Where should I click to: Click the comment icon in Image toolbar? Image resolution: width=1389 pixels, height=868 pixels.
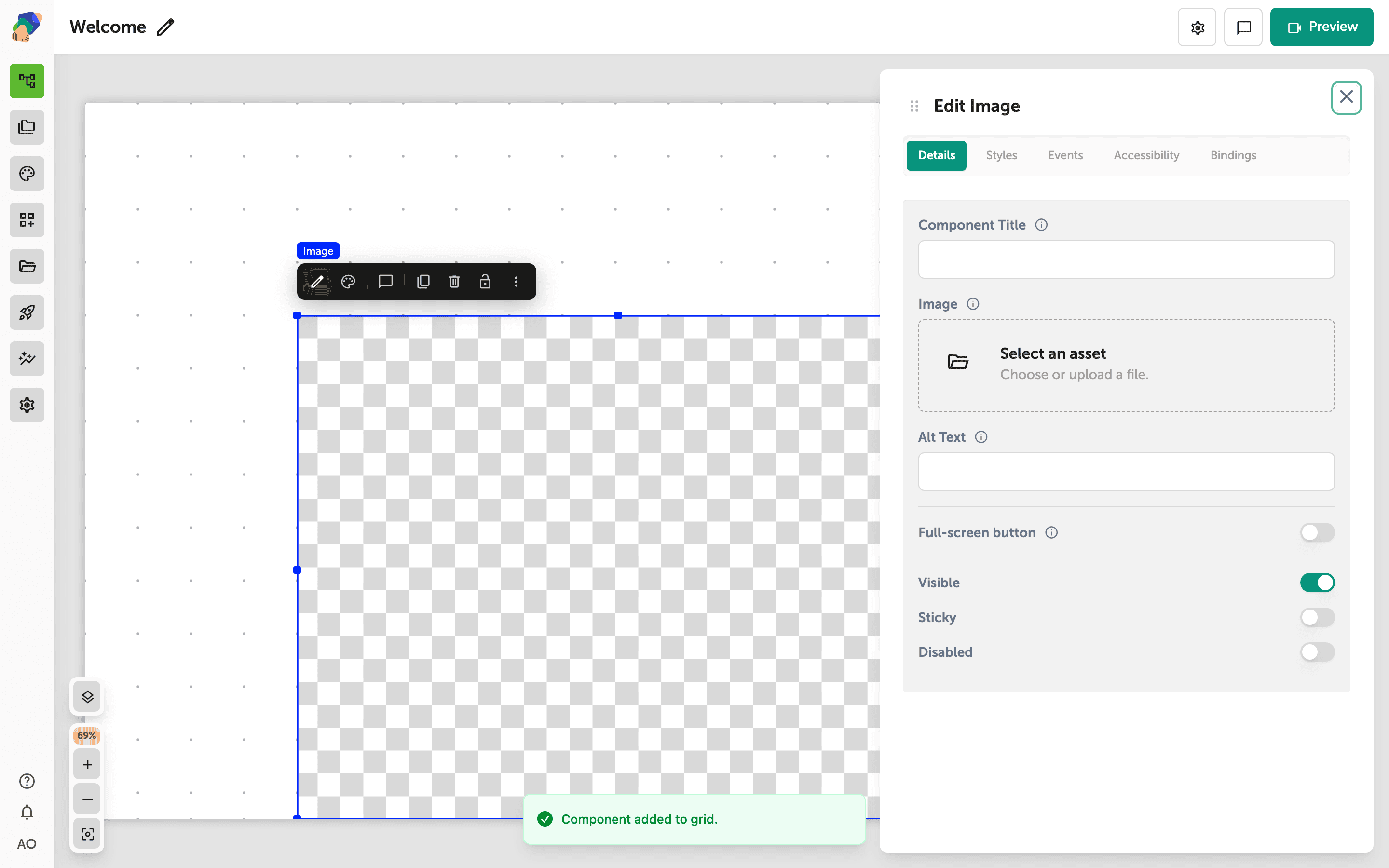coord(386,281)
